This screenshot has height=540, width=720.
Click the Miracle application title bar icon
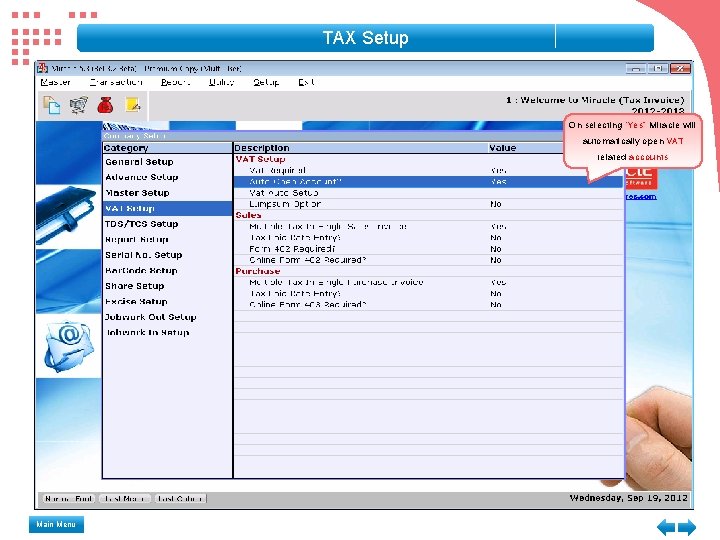pos(42,68)
